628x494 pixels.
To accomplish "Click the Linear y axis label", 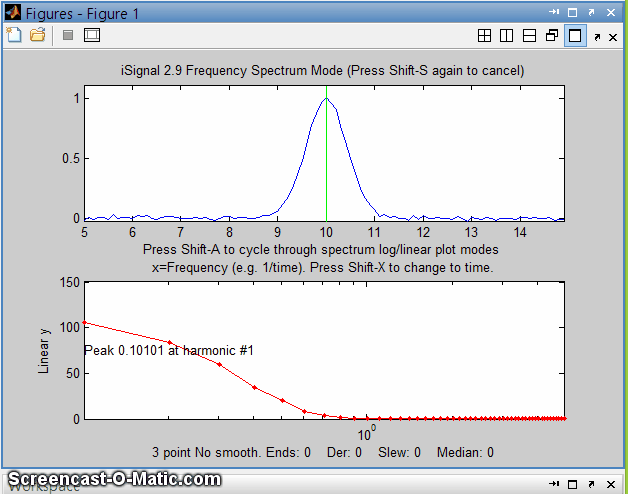I will tap(44, 351).
